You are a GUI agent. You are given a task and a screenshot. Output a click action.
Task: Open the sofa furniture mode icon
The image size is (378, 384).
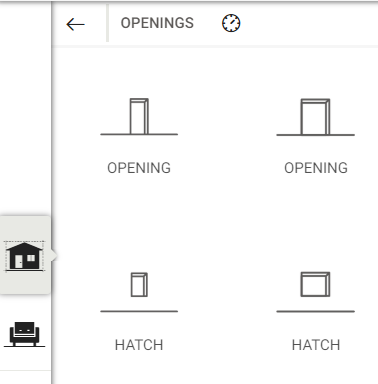click(24, 334)
